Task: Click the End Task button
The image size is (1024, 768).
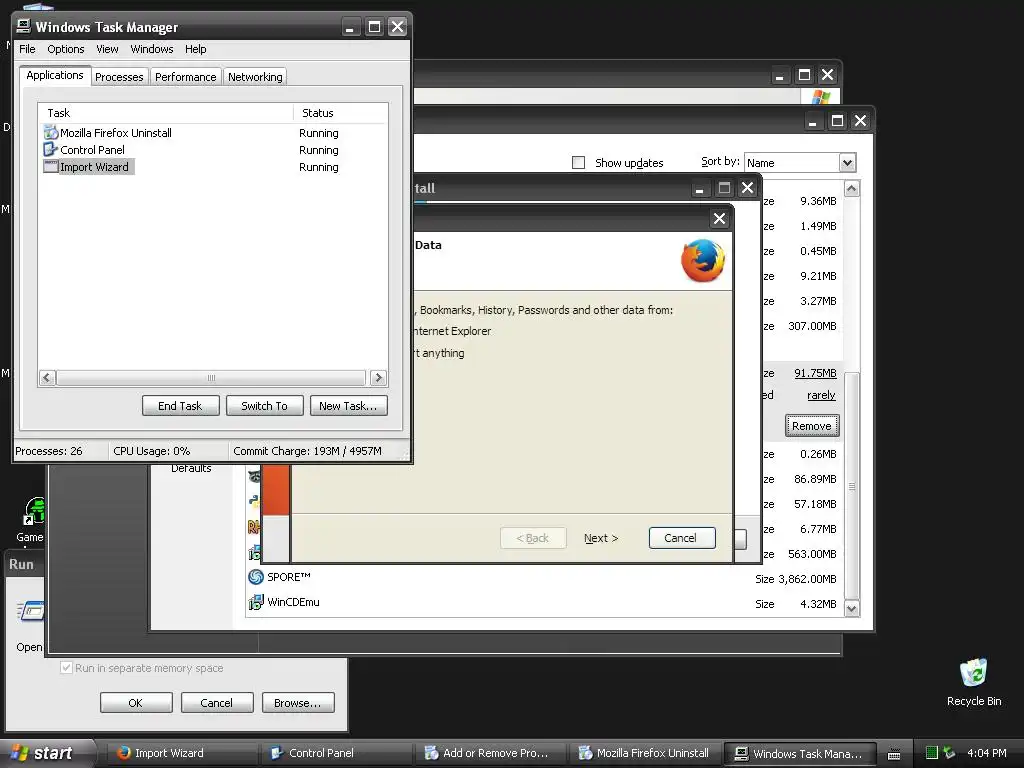Action: coord(180,406)
